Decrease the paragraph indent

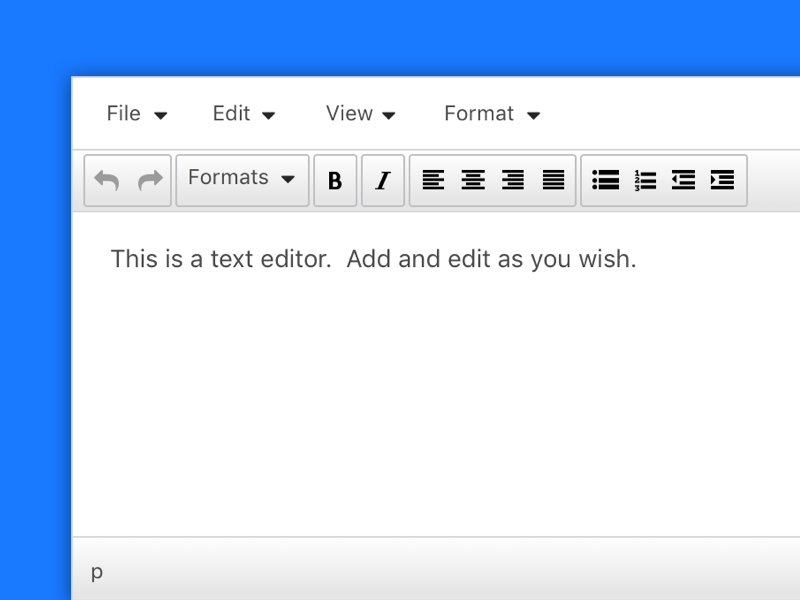point(684,180)
